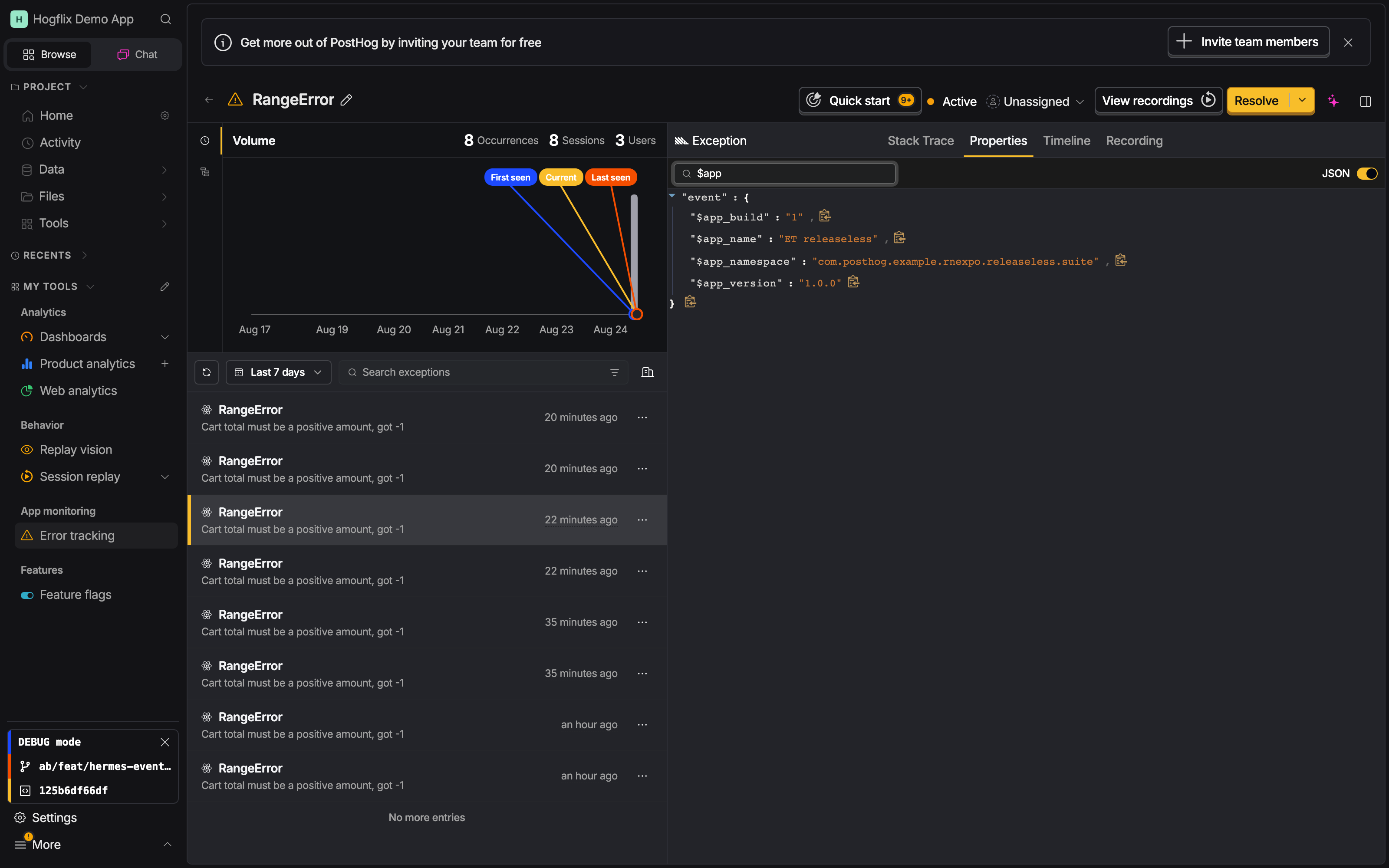1389x868 pixels.
Task: Collapse the PROJECT section
Action: tap(49, 87)
